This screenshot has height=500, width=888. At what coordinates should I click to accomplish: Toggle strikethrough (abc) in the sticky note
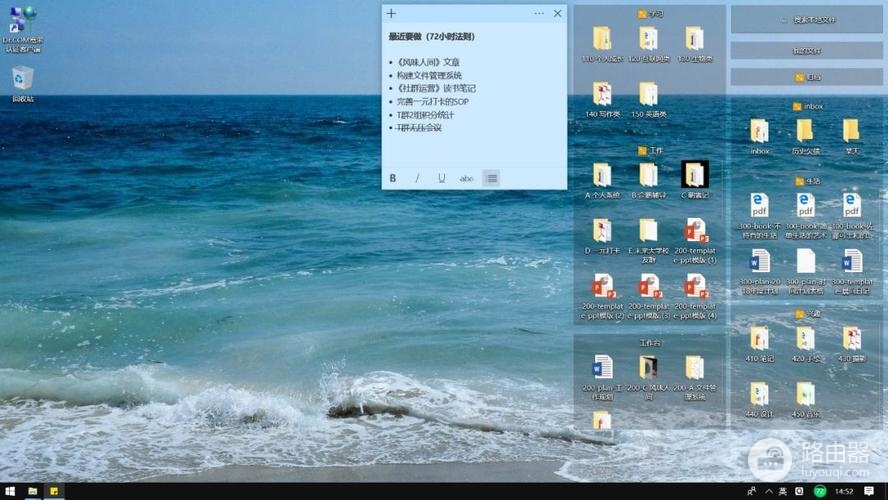[x=466, y=178]
